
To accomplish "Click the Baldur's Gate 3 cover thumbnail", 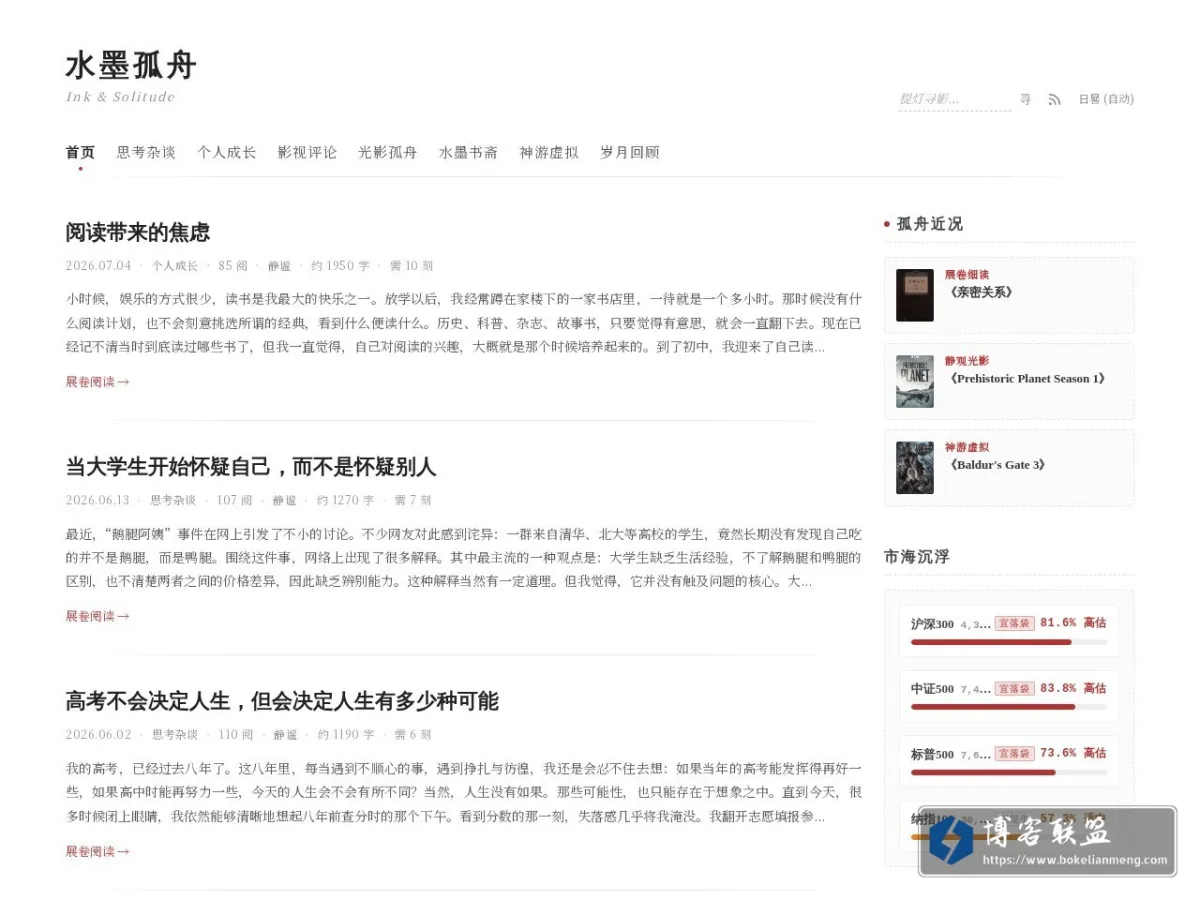I will coord(914,467).
